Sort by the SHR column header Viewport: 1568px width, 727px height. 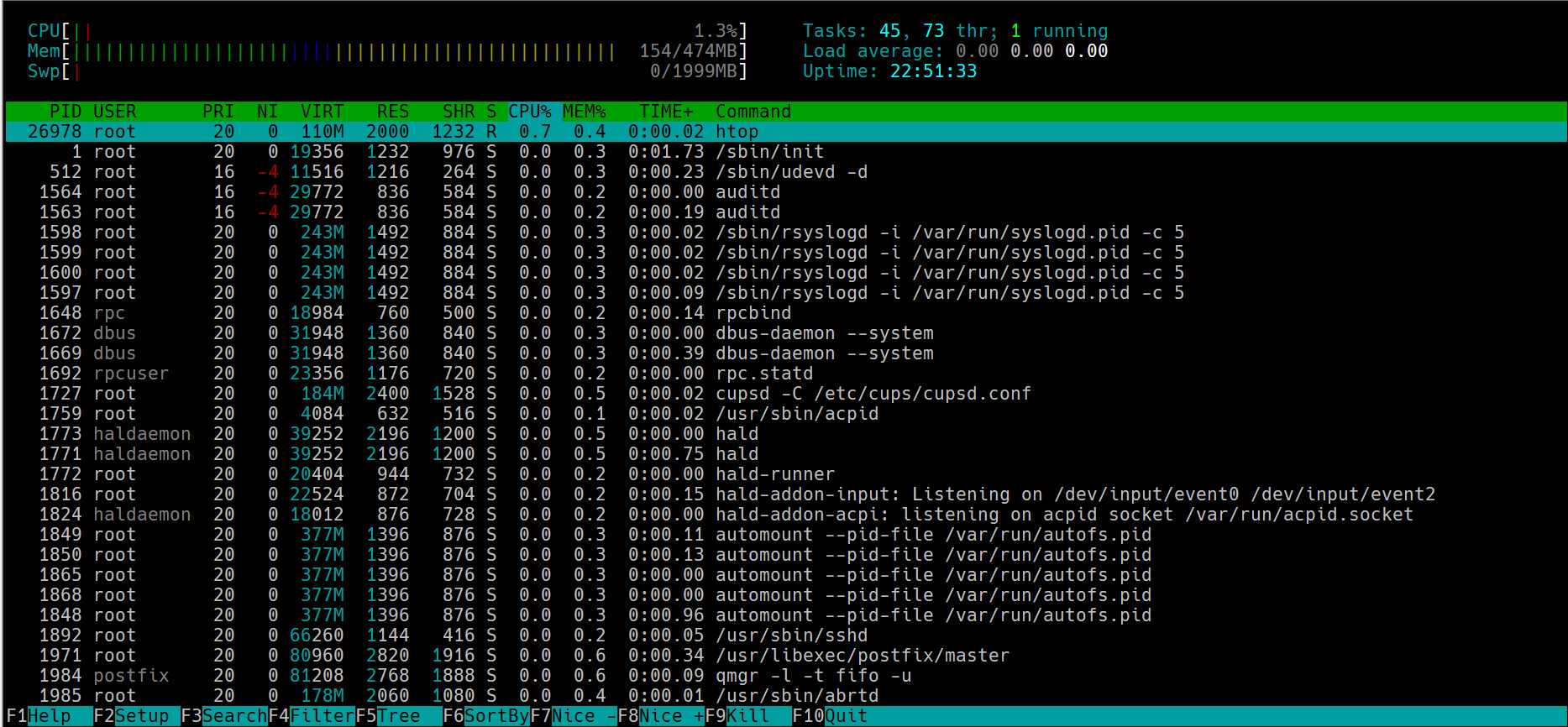(x=459, y=112)
